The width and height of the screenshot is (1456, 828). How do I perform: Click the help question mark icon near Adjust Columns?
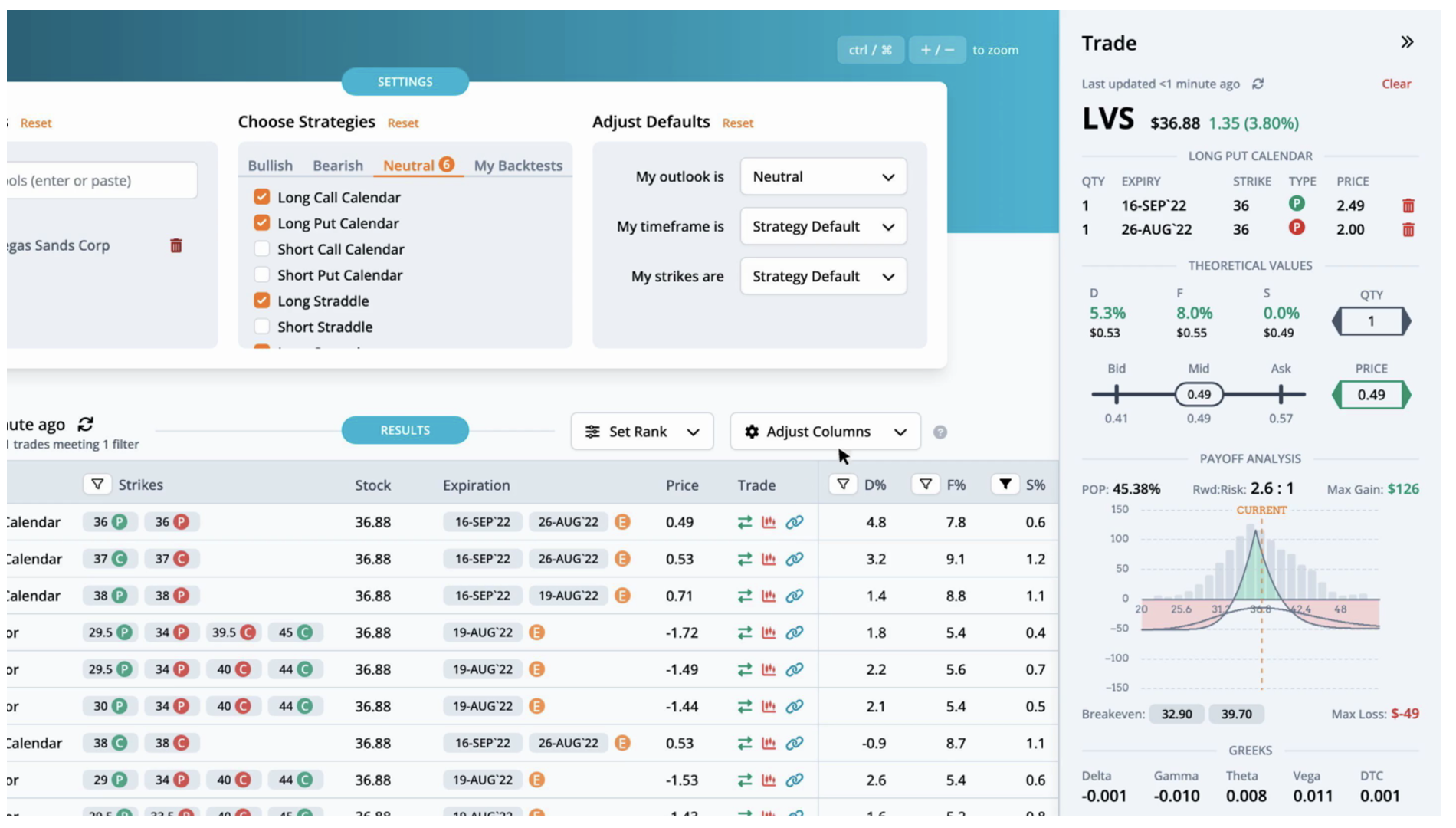pos(942,432)
